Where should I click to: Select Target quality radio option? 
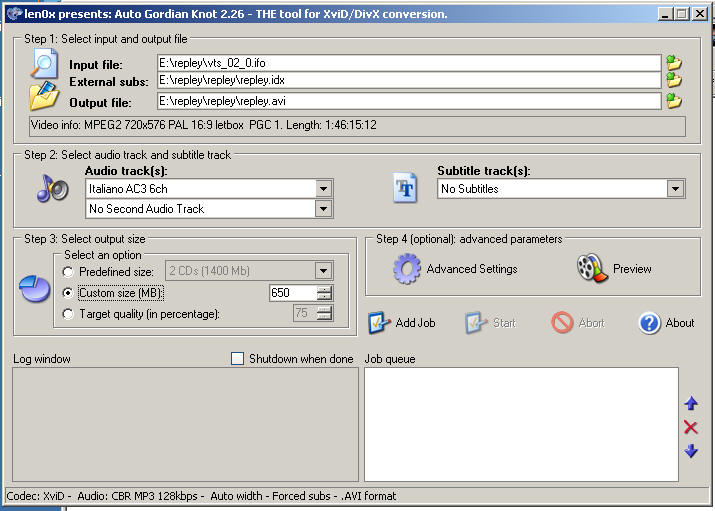[x=68, y=314]
